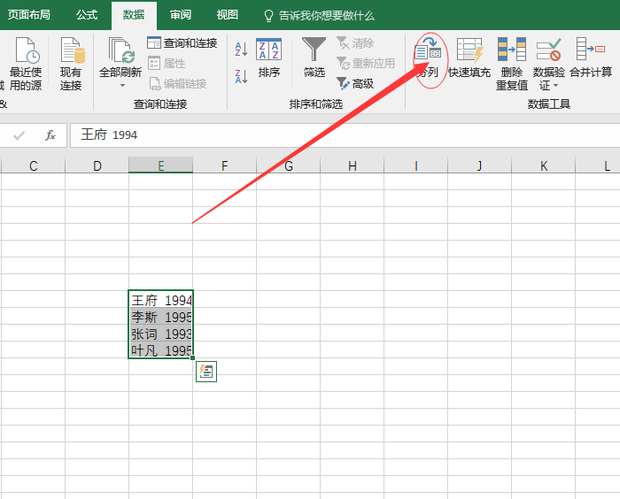Click the 属性 properties button
620x499 pixels.
[166, 63]
